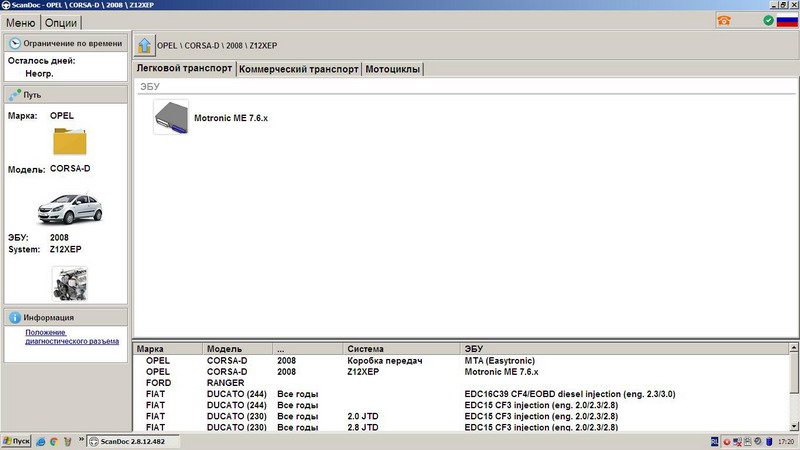800x450 pixels.
Task: Click the Модель column header
Action: pyautogui.click(x=238, y=349)
